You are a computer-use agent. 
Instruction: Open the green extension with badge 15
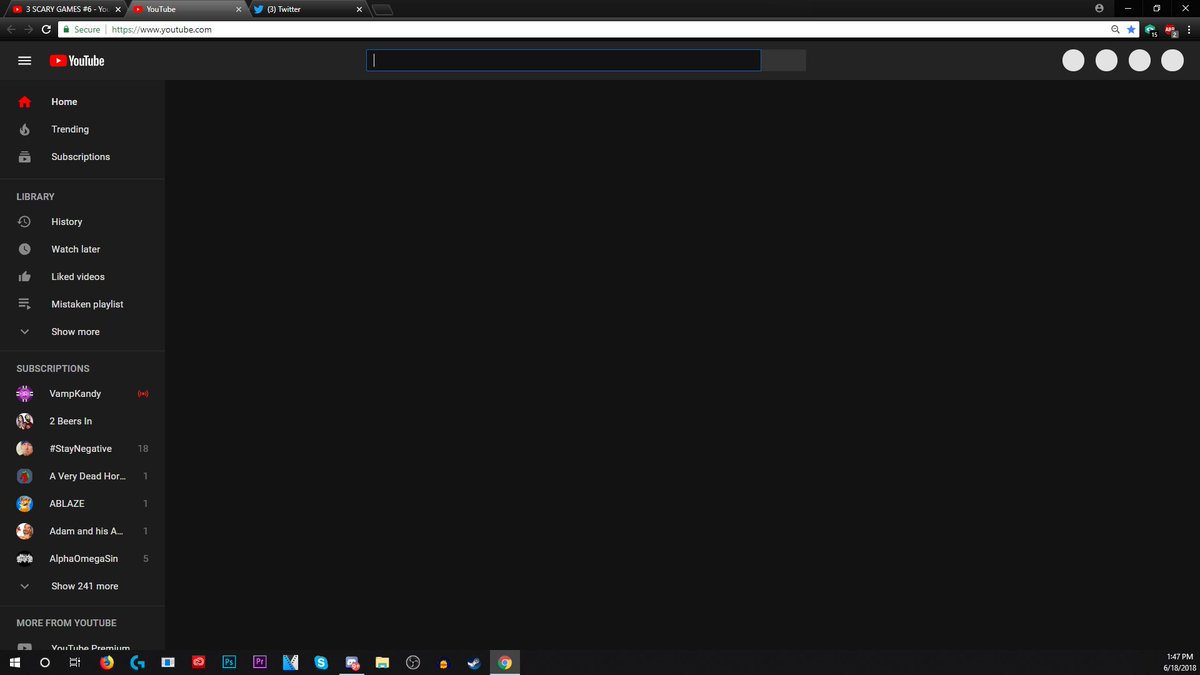(x=1151, y=31)
